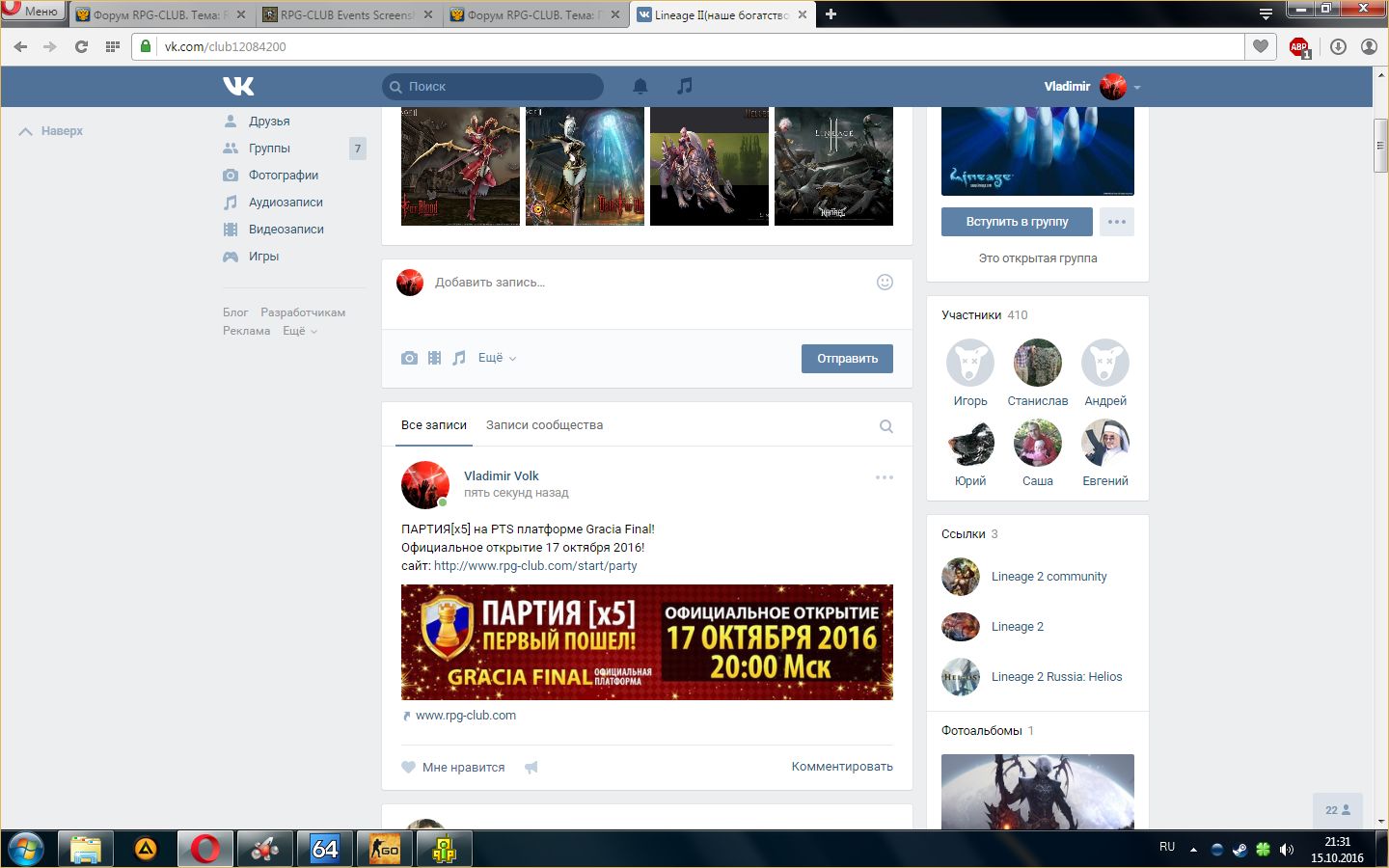Click the Отправить button
The image size is (1389, 868).
coord(847,359)
